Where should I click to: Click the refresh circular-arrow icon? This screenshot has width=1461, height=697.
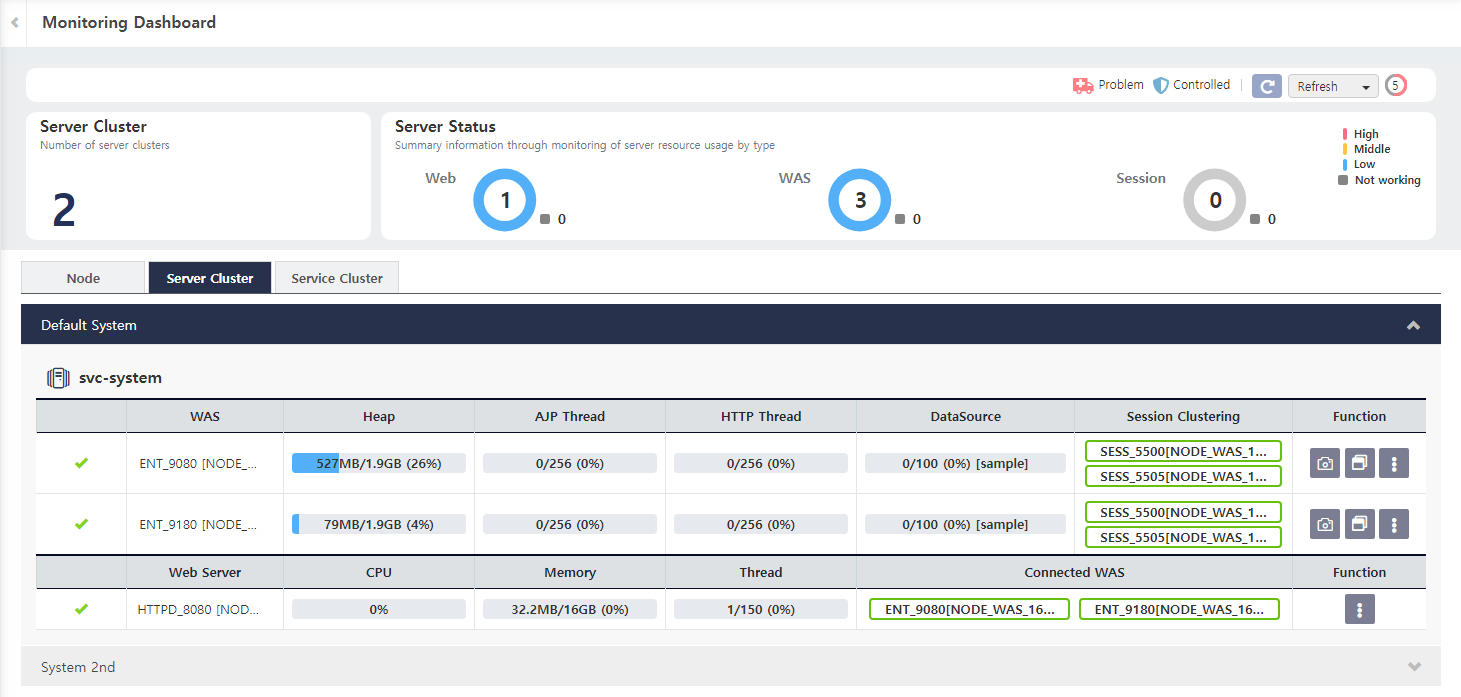1266,86
